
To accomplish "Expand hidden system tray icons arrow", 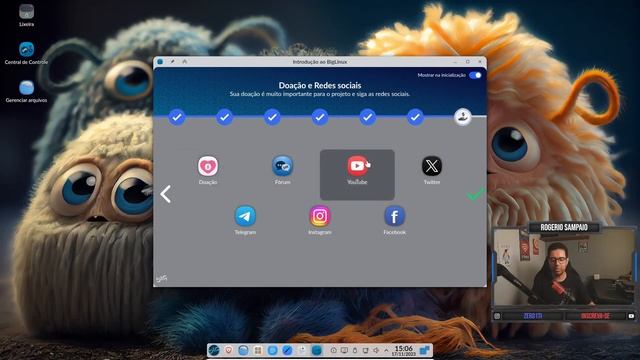I will tap(386, 350).
